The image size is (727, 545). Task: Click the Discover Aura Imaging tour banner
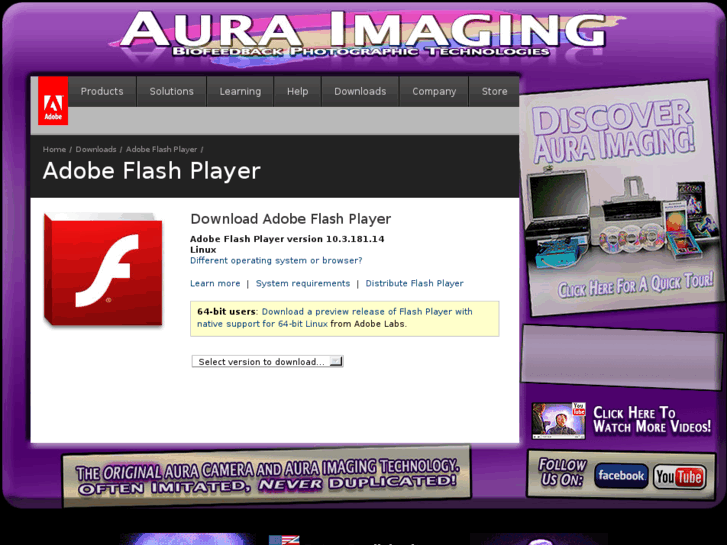[620, 199]
